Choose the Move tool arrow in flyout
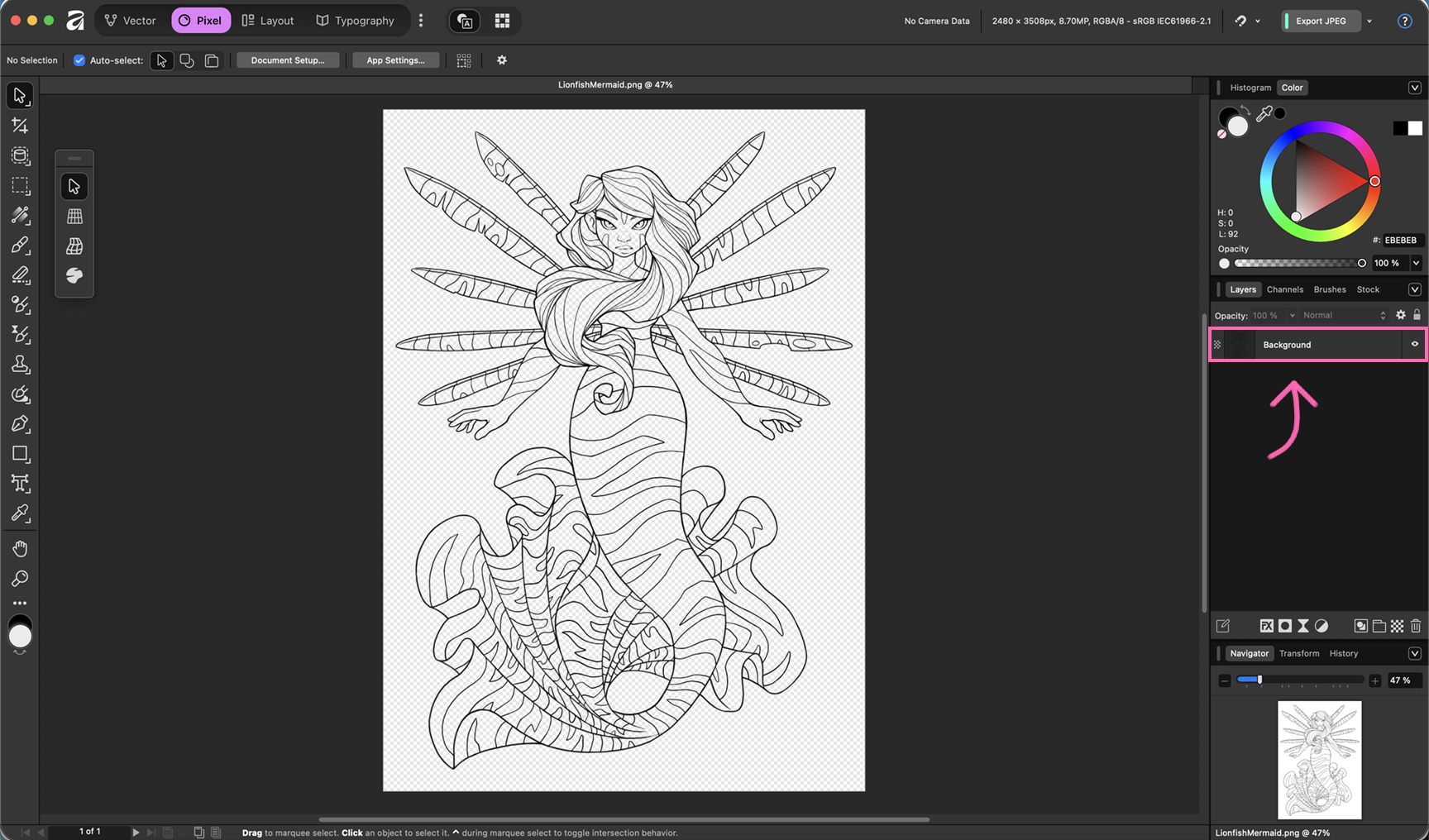Viewport: 1429px width, 840px height. (74, 187)
